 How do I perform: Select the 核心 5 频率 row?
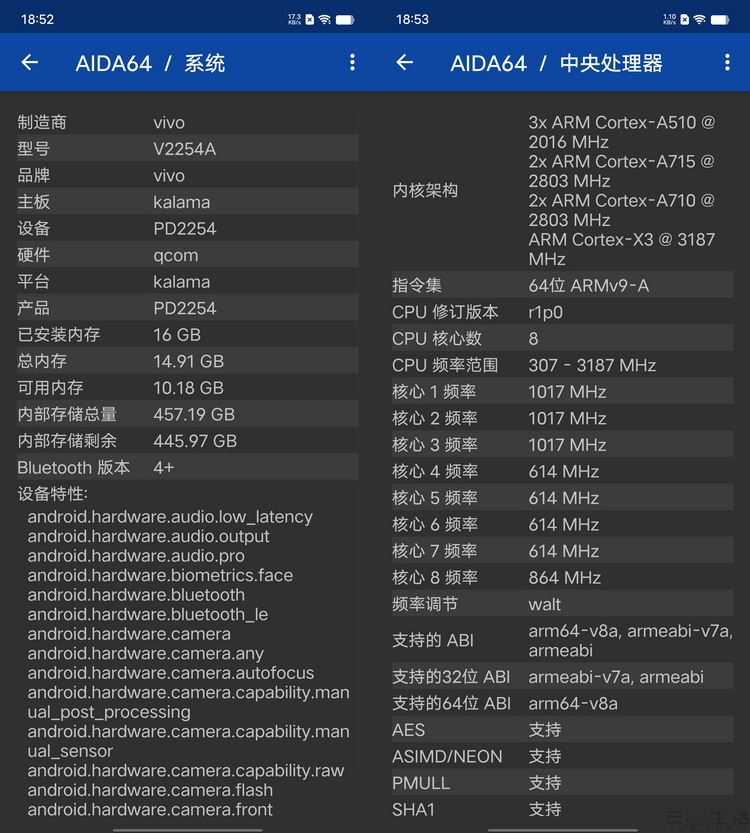(562, 498)
